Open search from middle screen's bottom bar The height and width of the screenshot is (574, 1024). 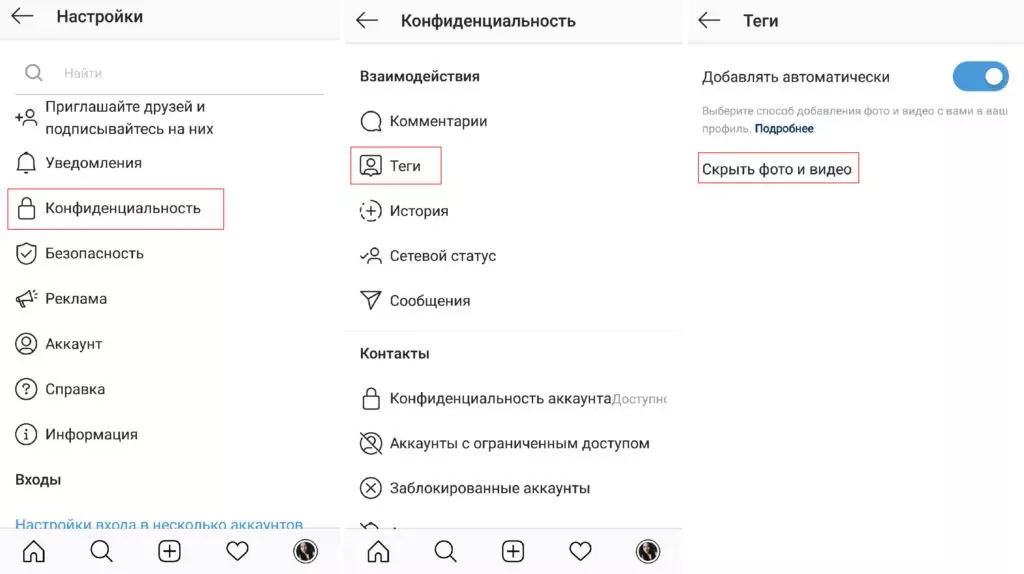(x=445, y=552)
